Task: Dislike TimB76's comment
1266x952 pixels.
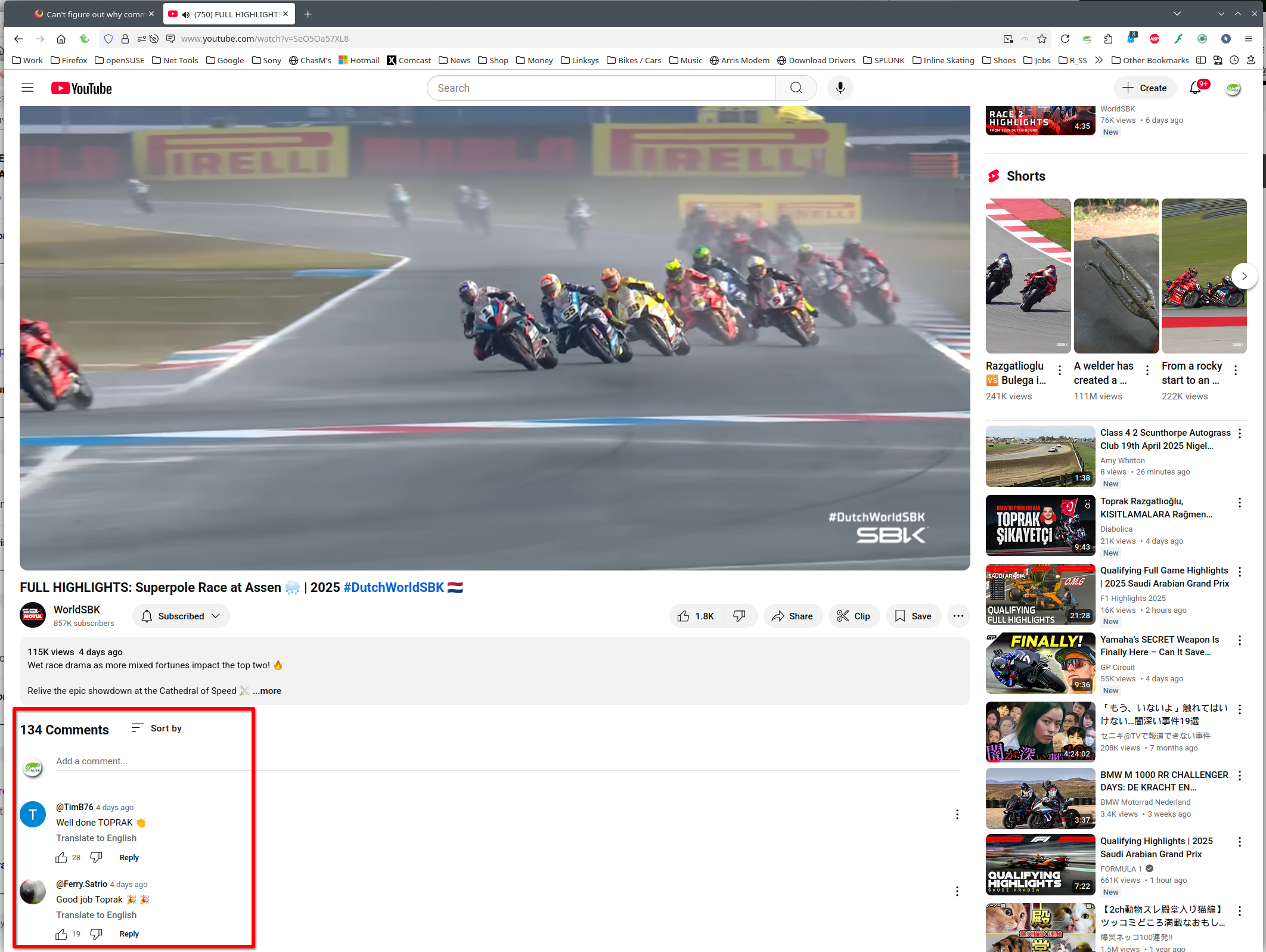Action: coord(96,857)
